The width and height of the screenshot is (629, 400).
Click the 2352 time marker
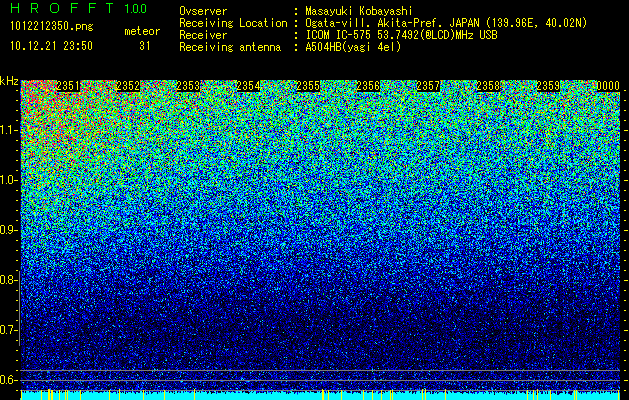tap(128, 86)
